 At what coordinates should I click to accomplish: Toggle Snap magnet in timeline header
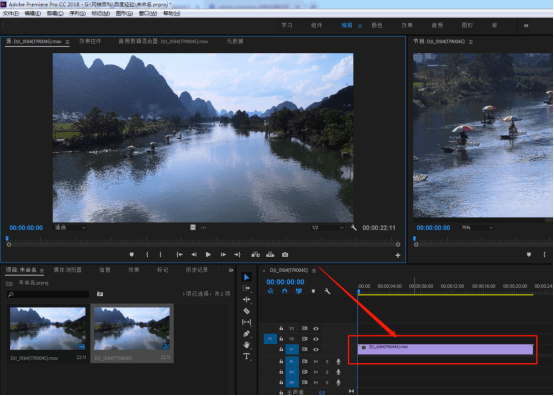(285, 291)
